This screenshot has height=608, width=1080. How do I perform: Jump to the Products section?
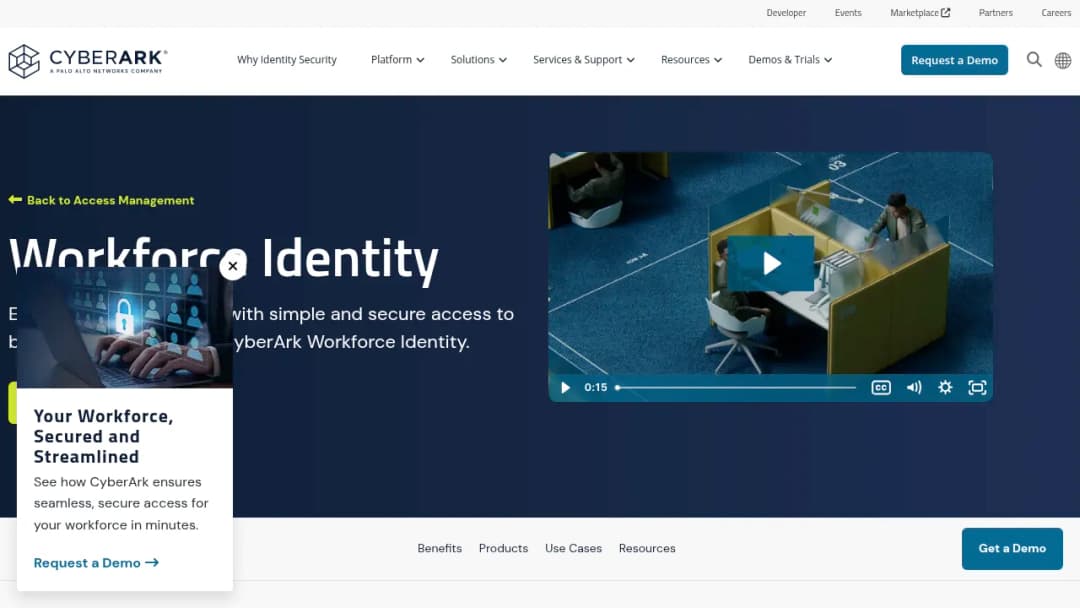[x=503, y=548]
